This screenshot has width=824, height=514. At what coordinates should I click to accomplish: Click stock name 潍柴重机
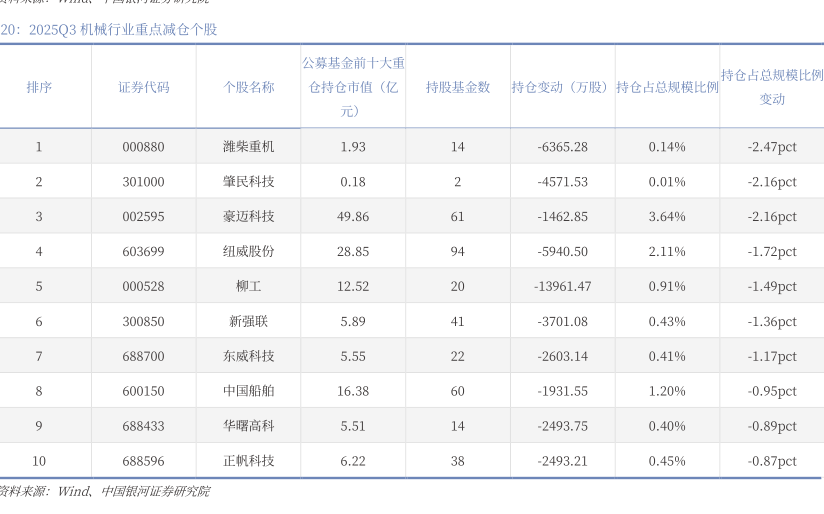pos(248,147)
